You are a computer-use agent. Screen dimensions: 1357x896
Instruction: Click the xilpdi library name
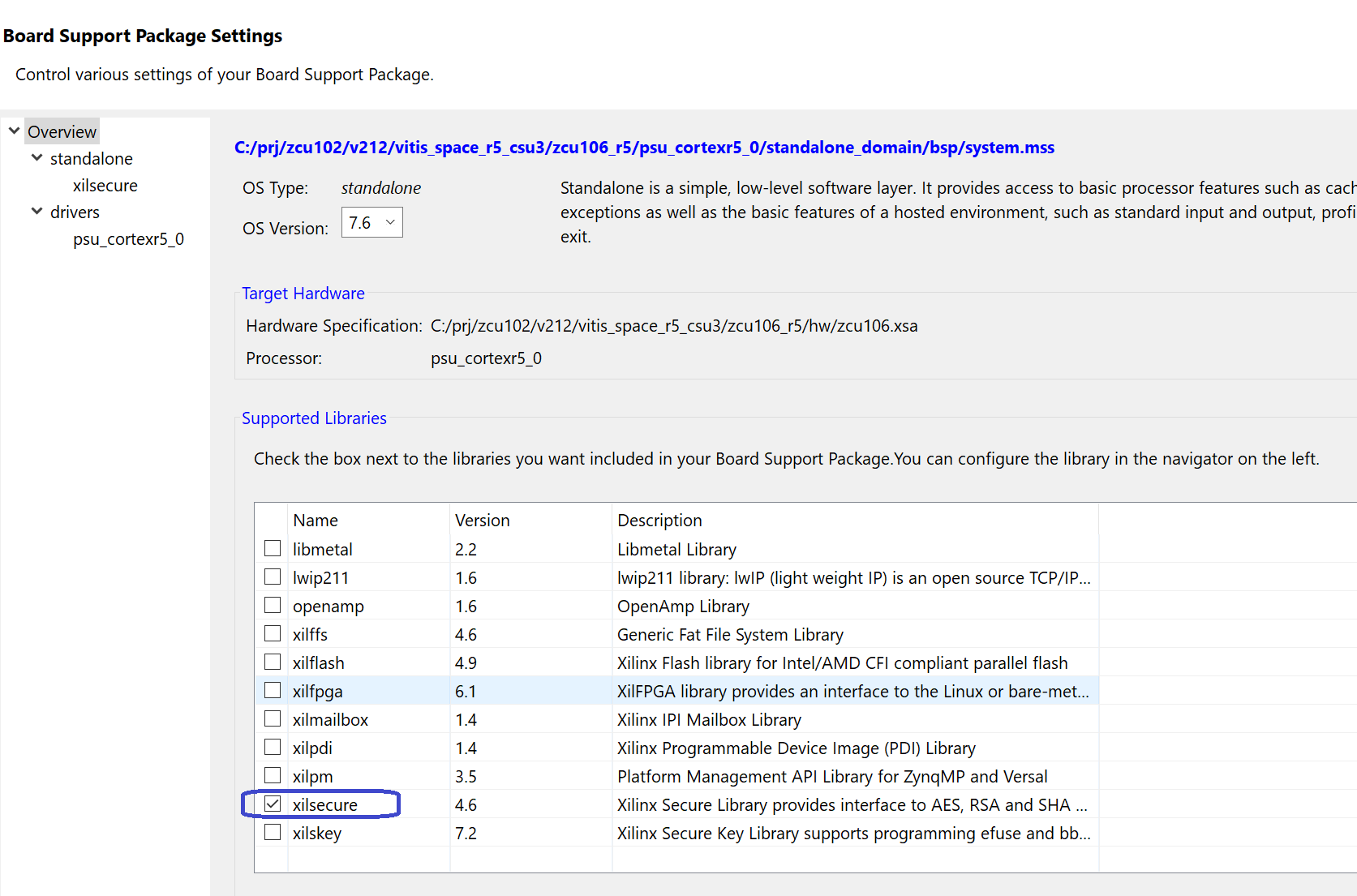pyautogui.click(x=312, y=748)
